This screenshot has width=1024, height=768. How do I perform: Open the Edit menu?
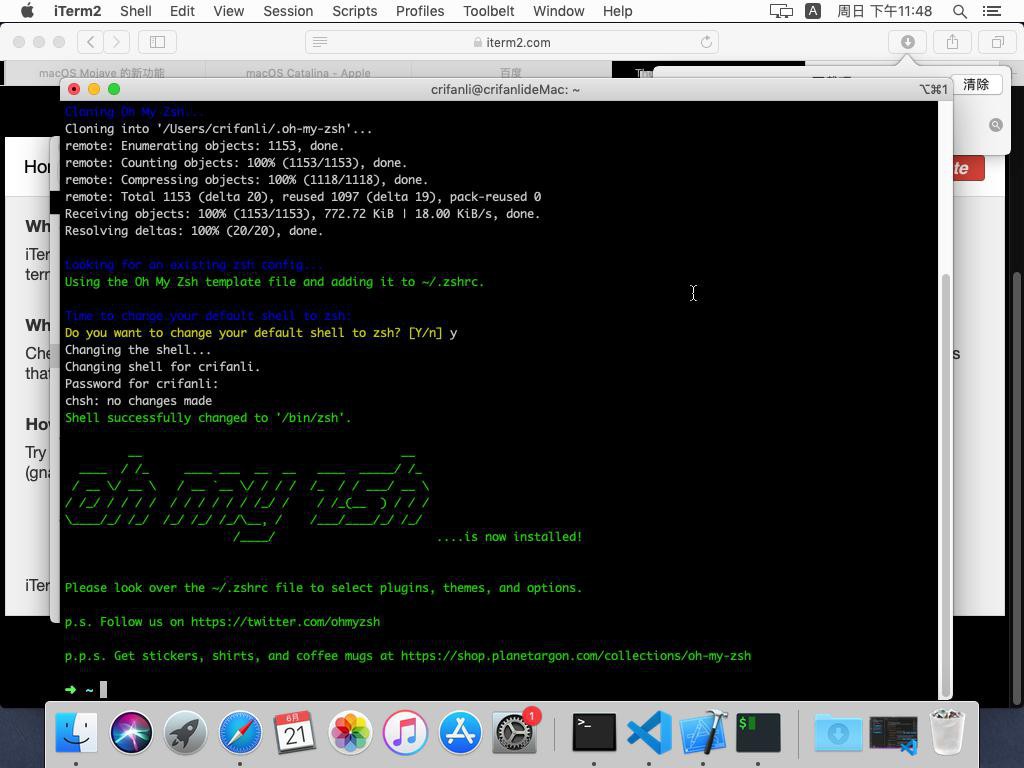182,11
